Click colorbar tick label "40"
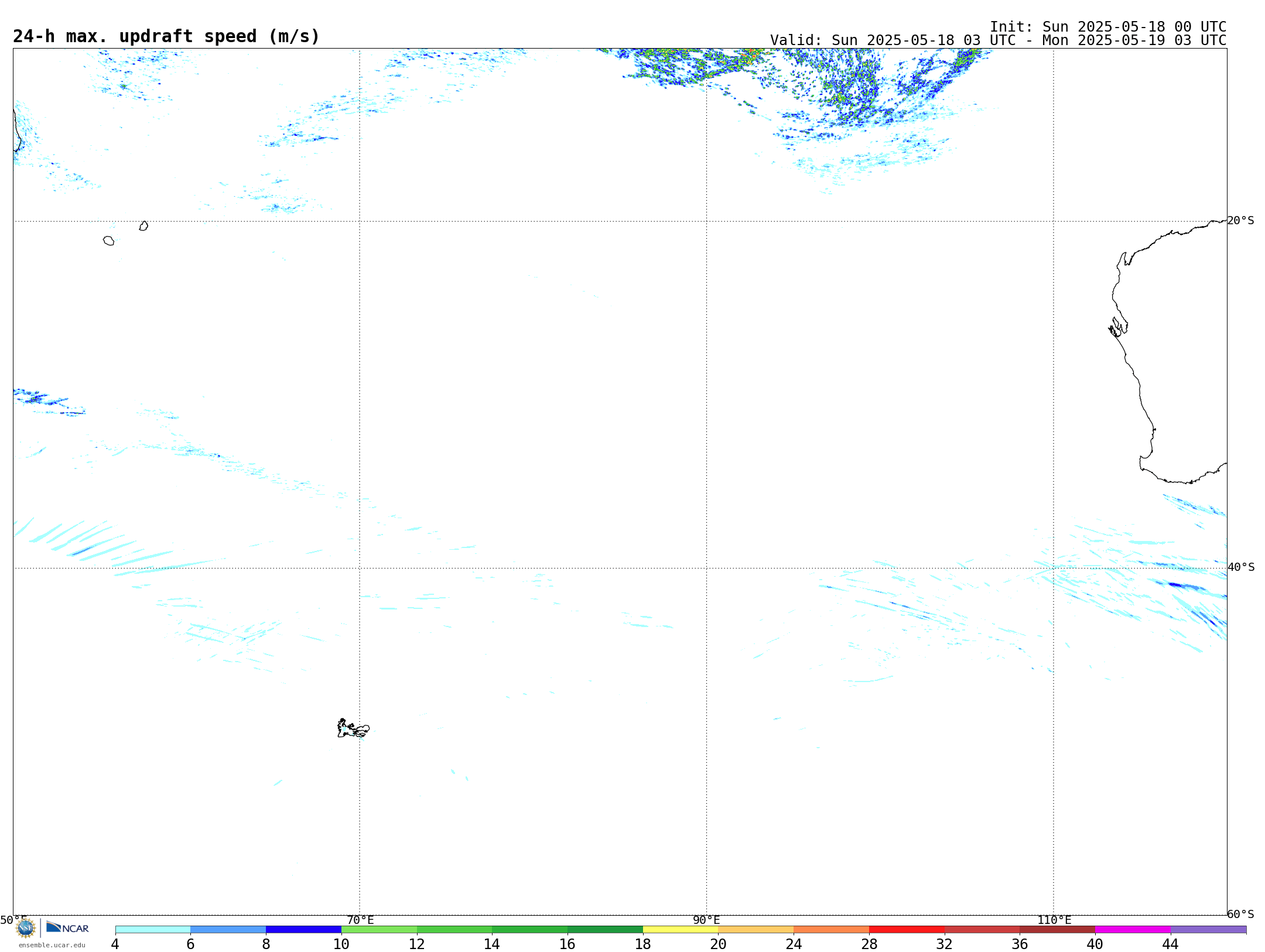The image size is (1265, 952). click(1095, 944)
